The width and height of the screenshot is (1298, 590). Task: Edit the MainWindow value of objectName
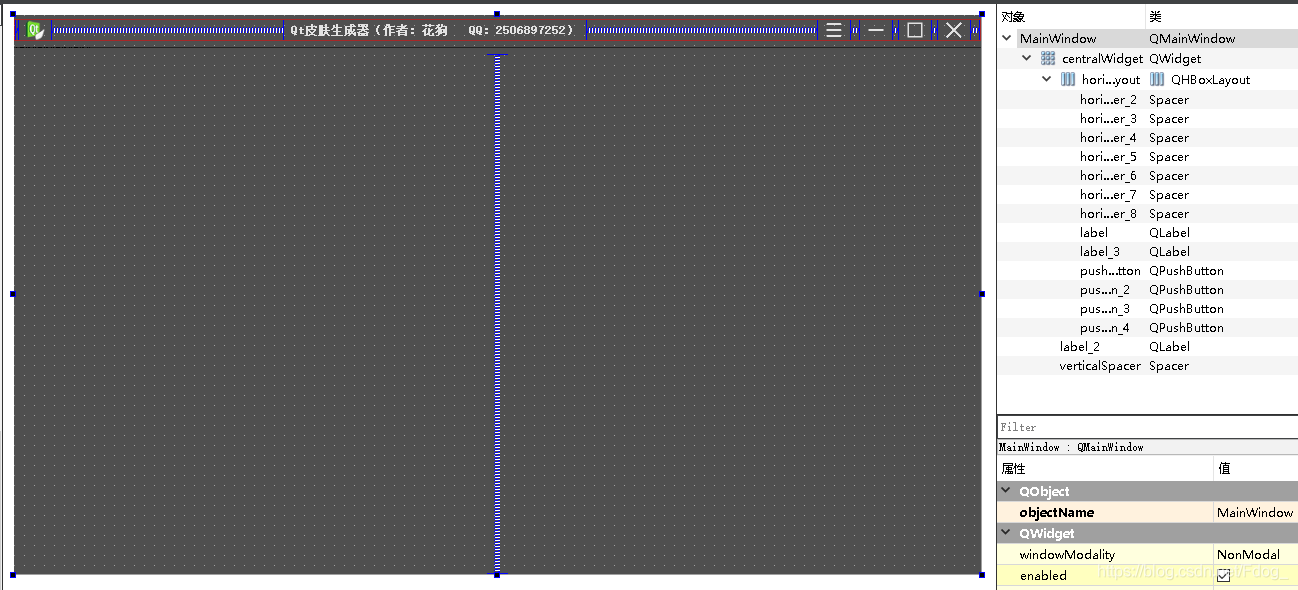coord(1255,512)
